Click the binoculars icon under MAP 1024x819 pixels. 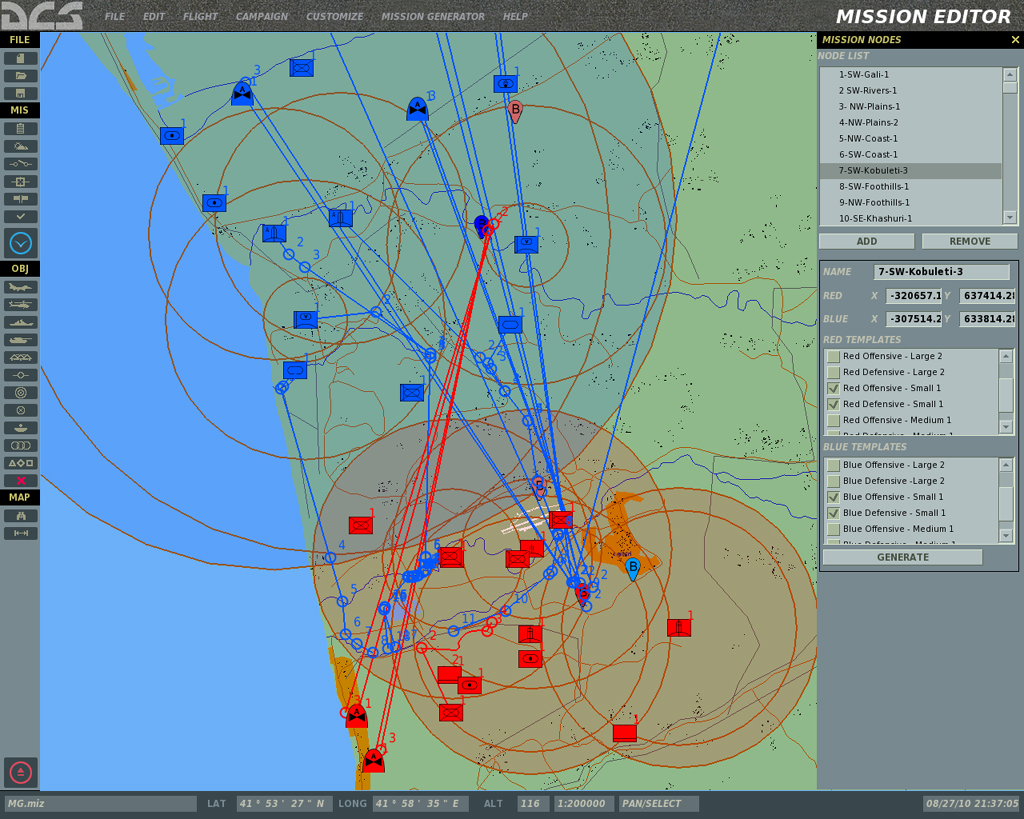[20, 516]
